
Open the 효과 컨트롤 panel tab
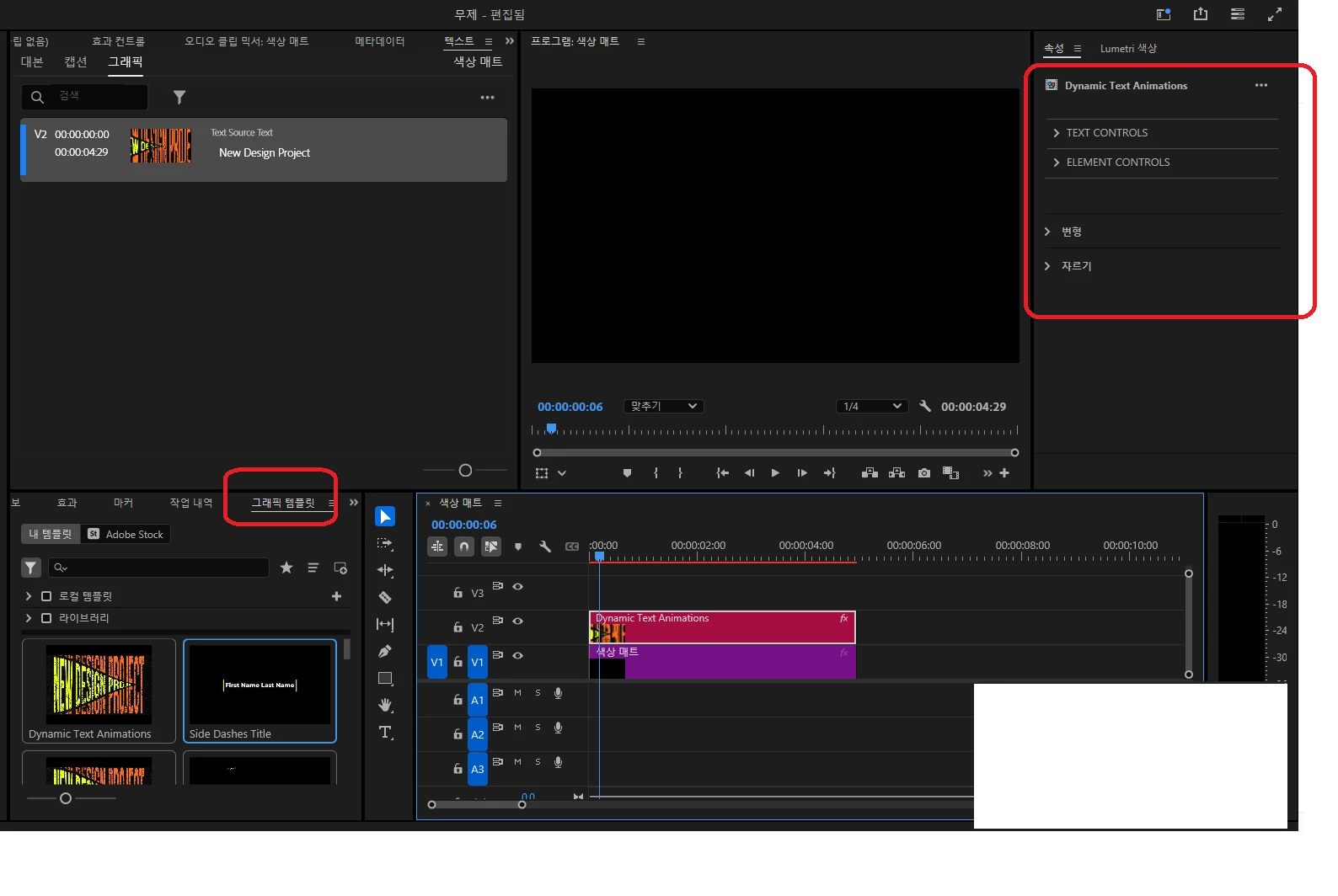tap(118, 41)
